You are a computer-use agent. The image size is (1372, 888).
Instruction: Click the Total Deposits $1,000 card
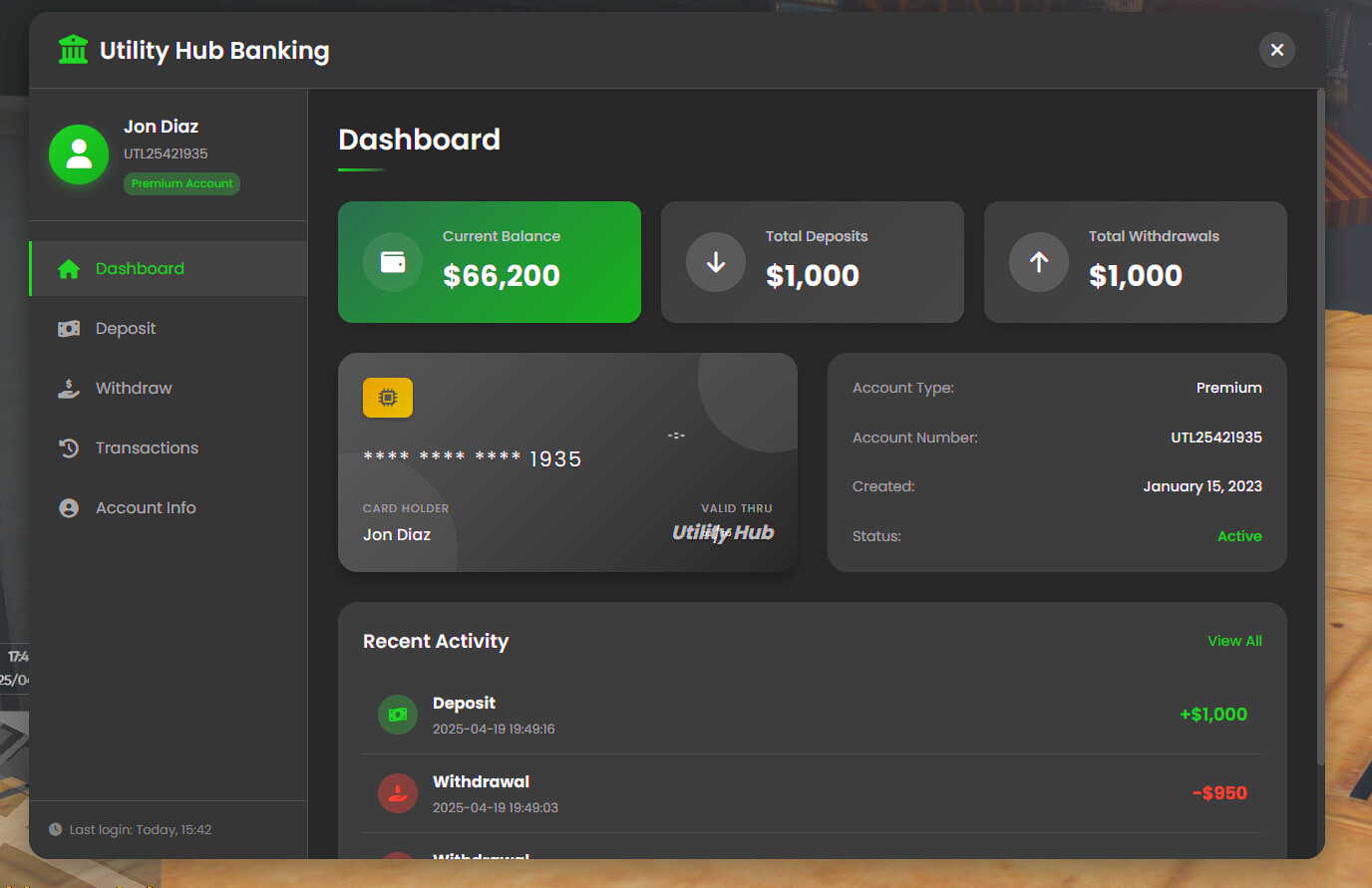(x=813, y=262)
